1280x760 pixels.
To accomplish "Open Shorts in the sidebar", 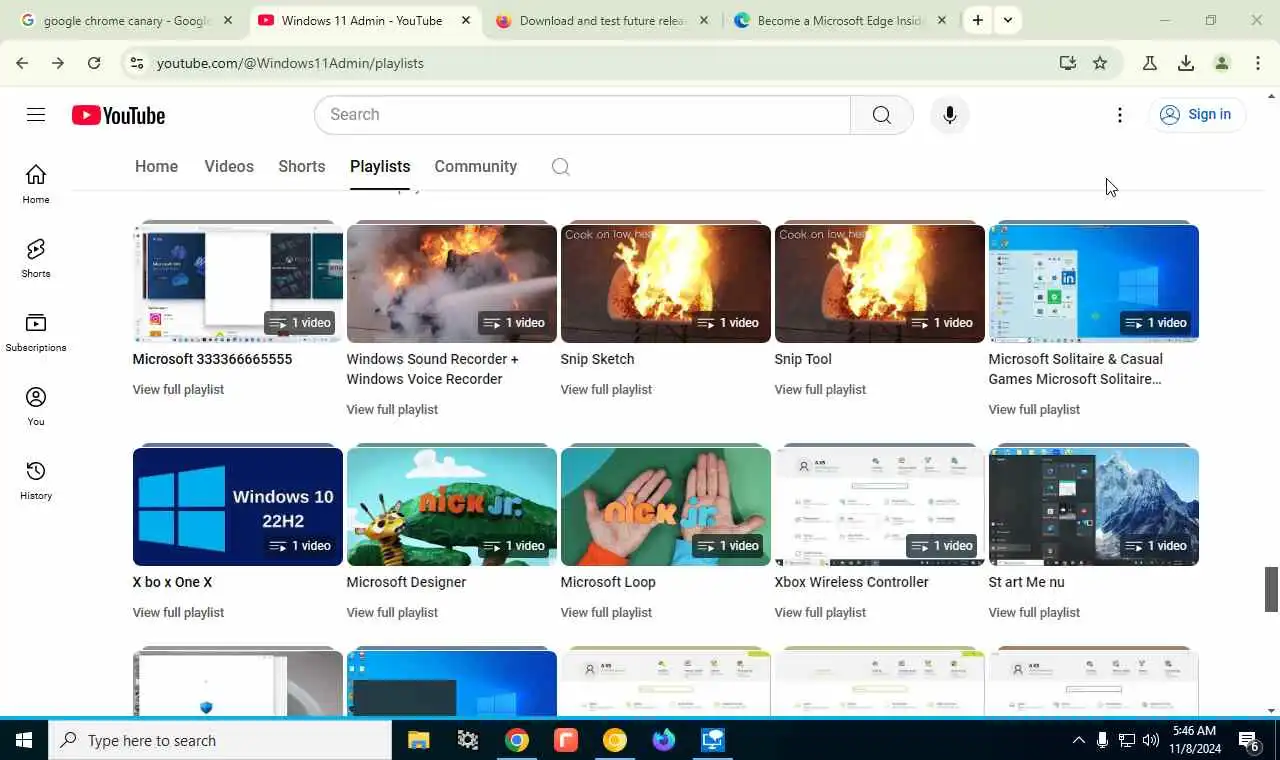I will tap(36, 259).
